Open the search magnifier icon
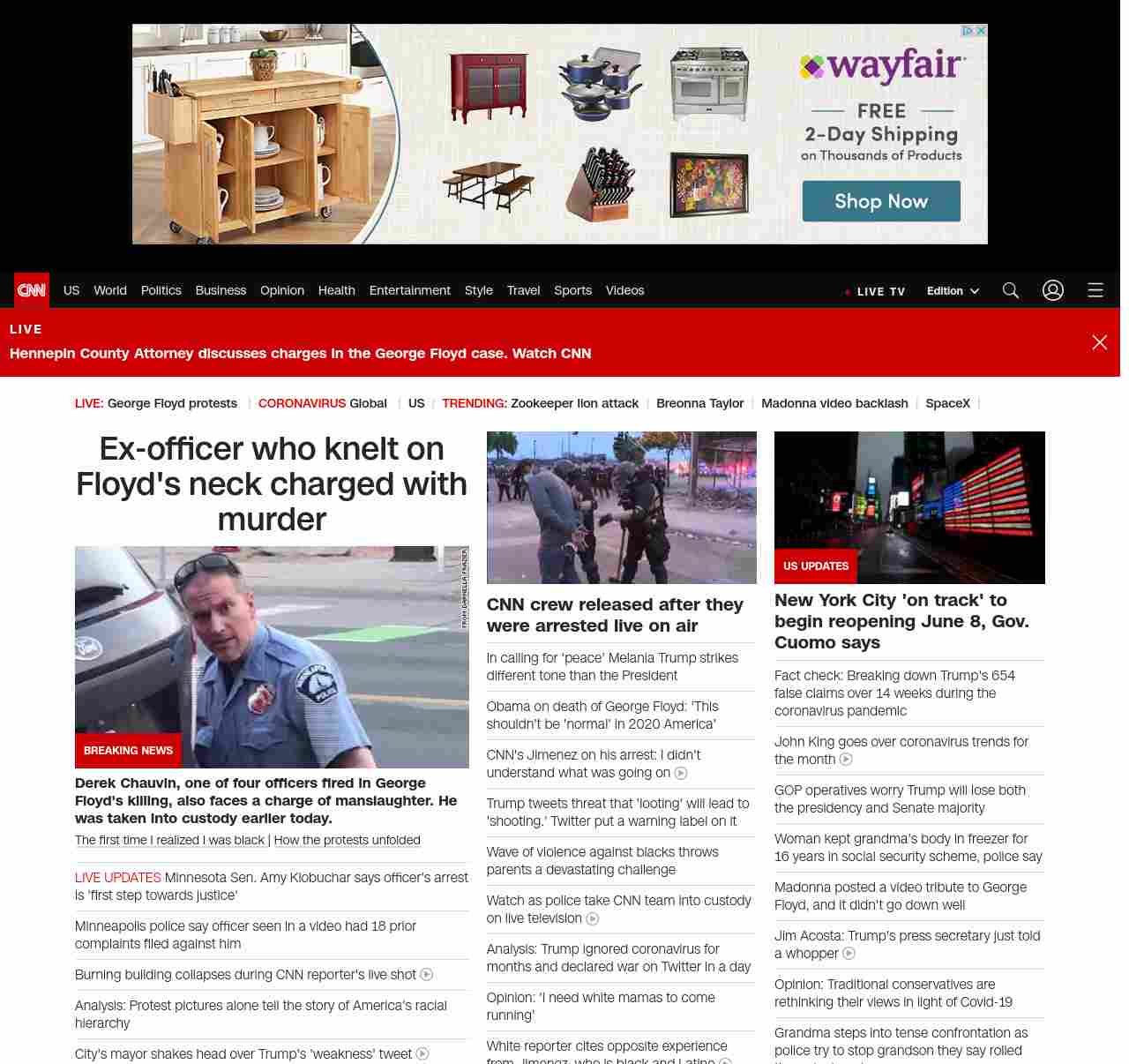Image resolution: width=1129 pixels, height=1064 pixels. click(x=1011, y=290)
